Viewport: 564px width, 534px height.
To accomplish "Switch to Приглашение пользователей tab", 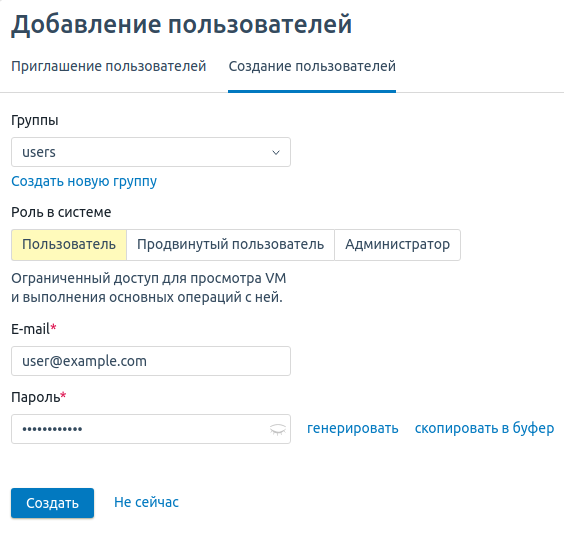I will point(109,66).
